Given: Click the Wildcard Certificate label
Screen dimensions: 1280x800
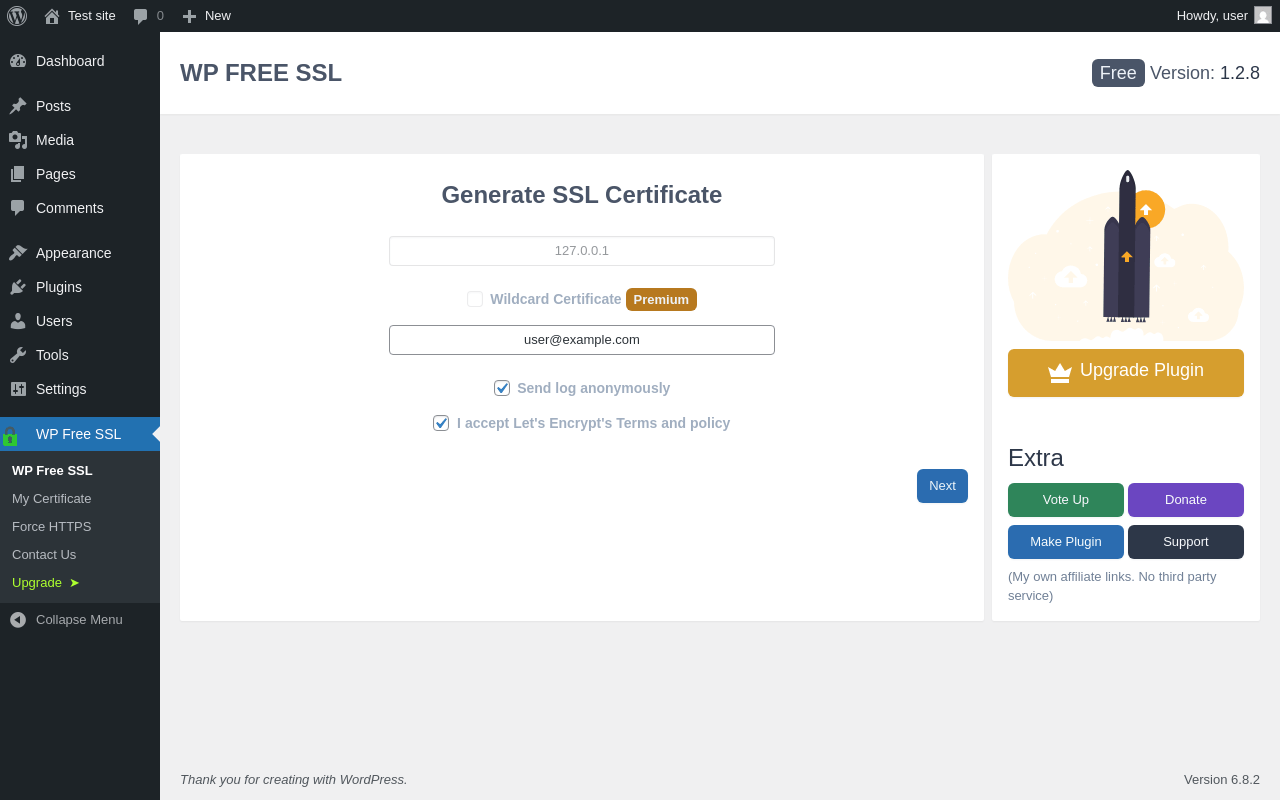Looking at the screenshot, I should click(x=556, y=299).
